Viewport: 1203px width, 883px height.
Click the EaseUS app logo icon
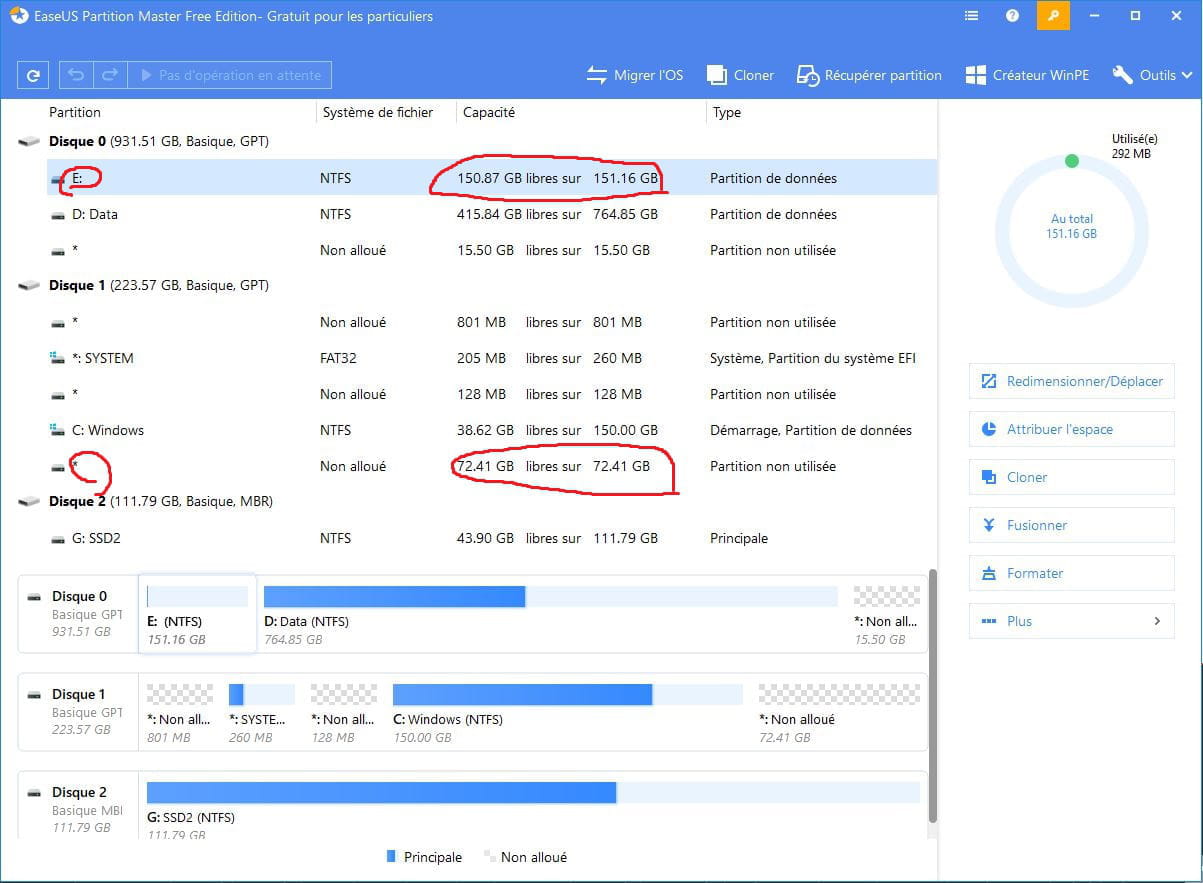(17, 16)
